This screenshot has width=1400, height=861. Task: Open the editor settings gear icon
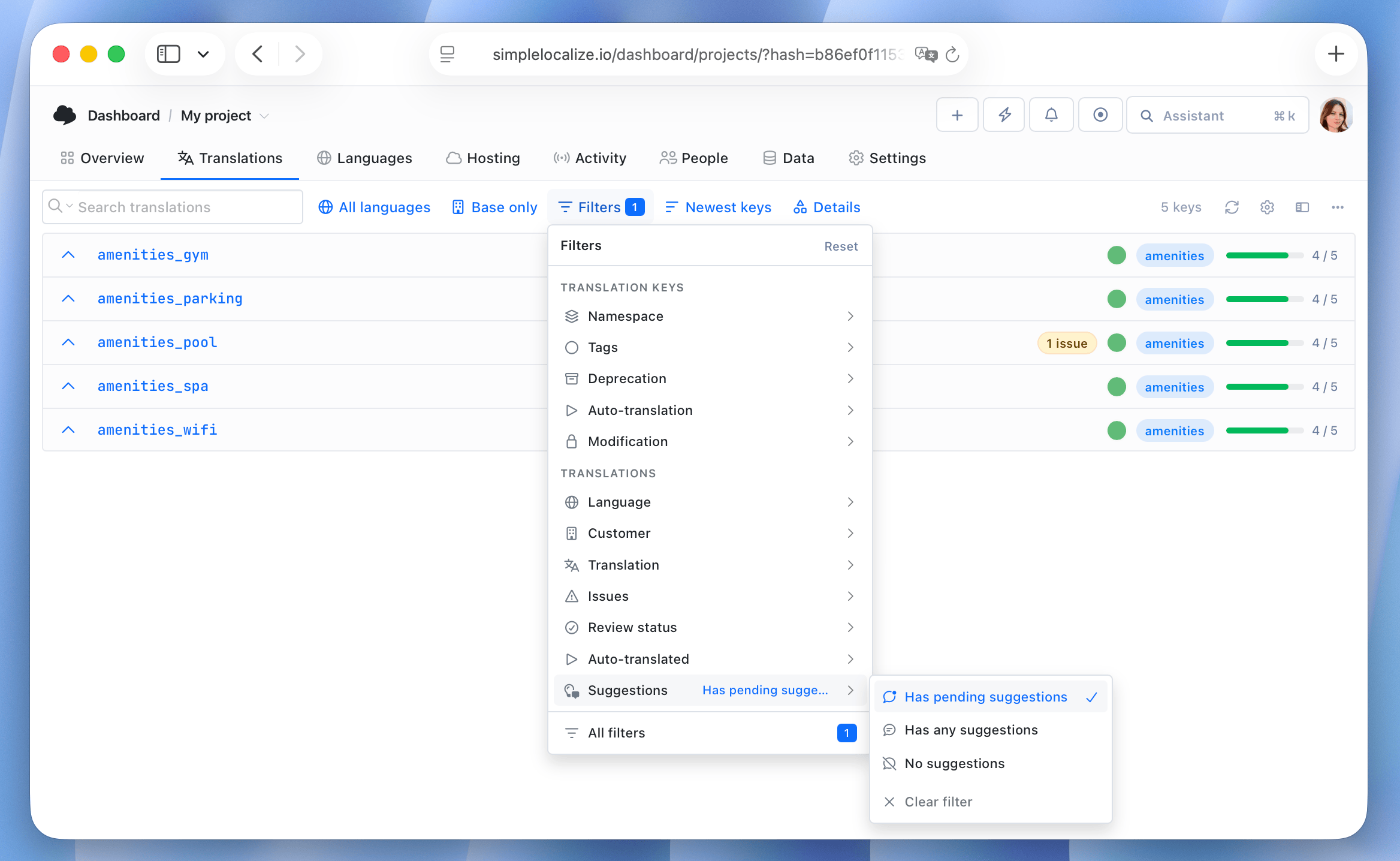[x=1267, y=207]
